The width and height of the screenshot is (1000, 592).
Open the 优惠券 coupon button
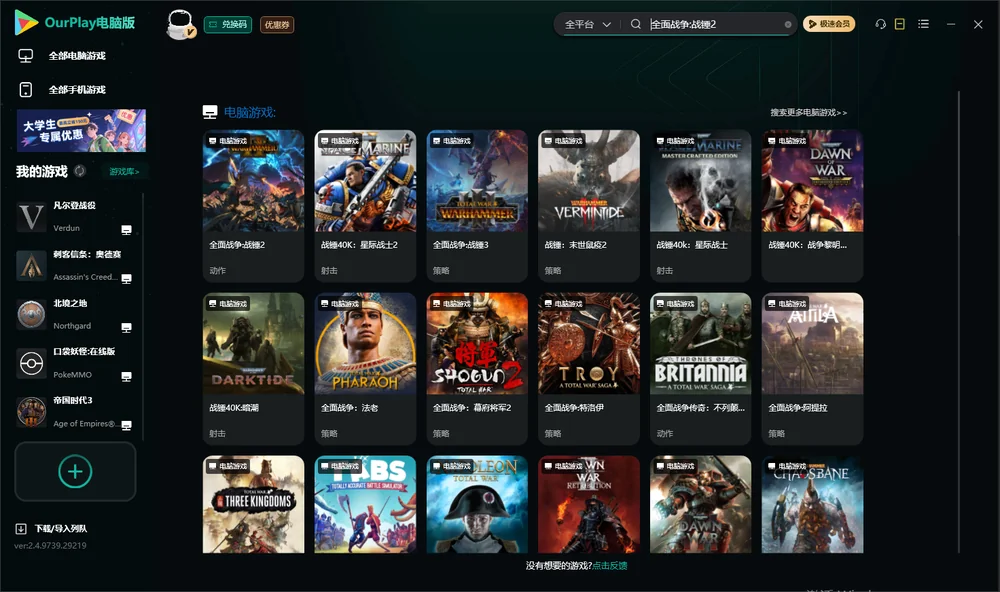click(x=277, y=25)
